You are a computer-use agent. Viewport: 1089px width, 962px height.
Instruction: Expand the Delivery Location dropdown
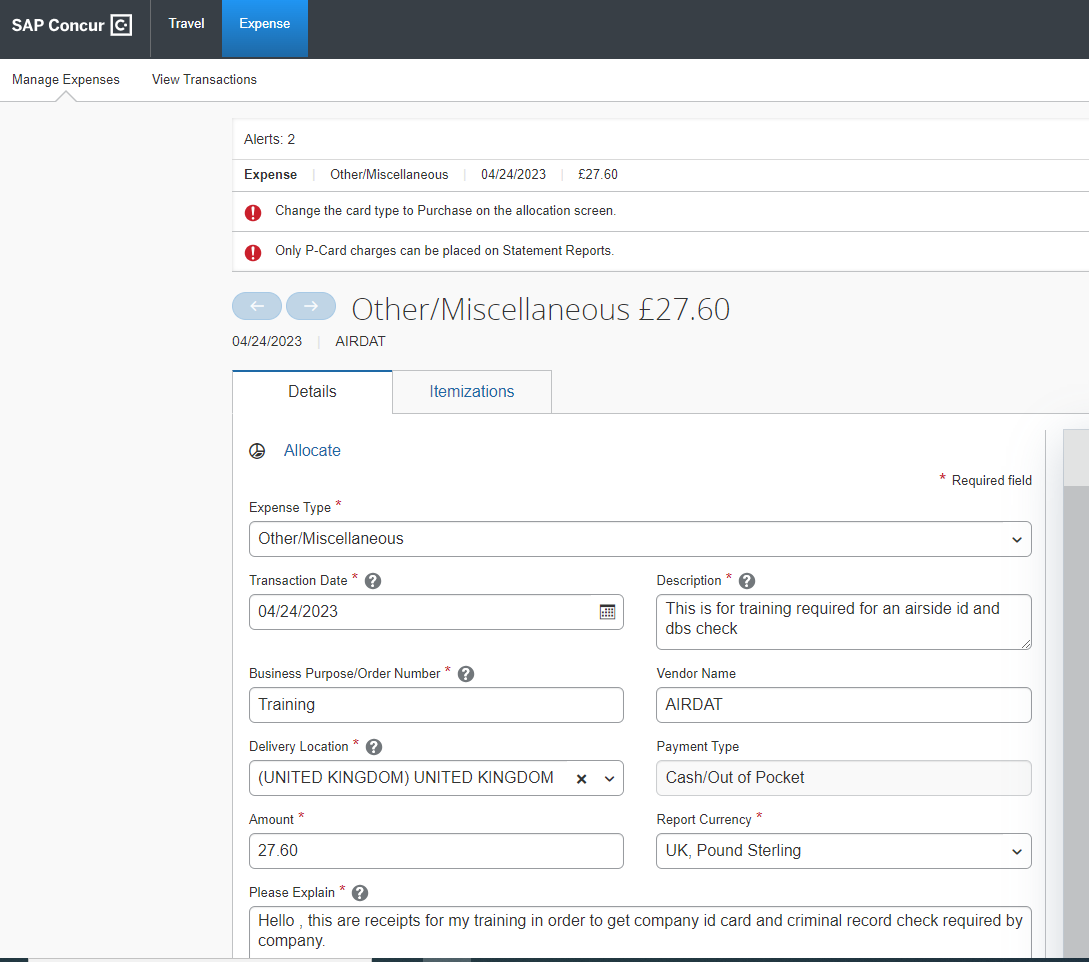(x=608, y=778)
